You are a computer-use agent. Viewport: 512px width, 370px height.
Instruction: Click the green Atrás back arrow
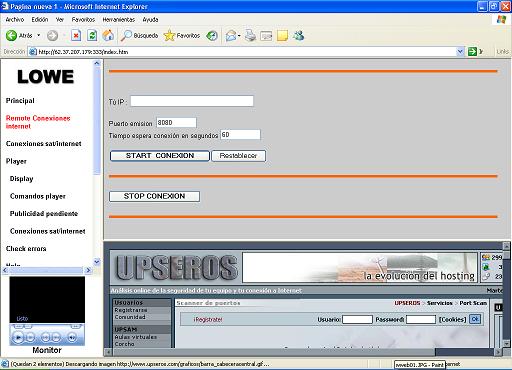coord(11,35)
